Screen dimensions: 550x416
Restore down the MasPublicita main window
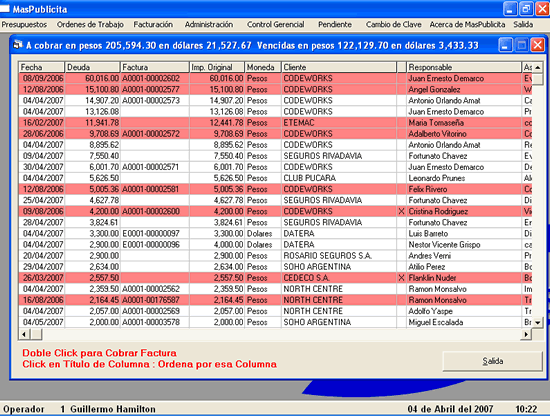point(526,8)
